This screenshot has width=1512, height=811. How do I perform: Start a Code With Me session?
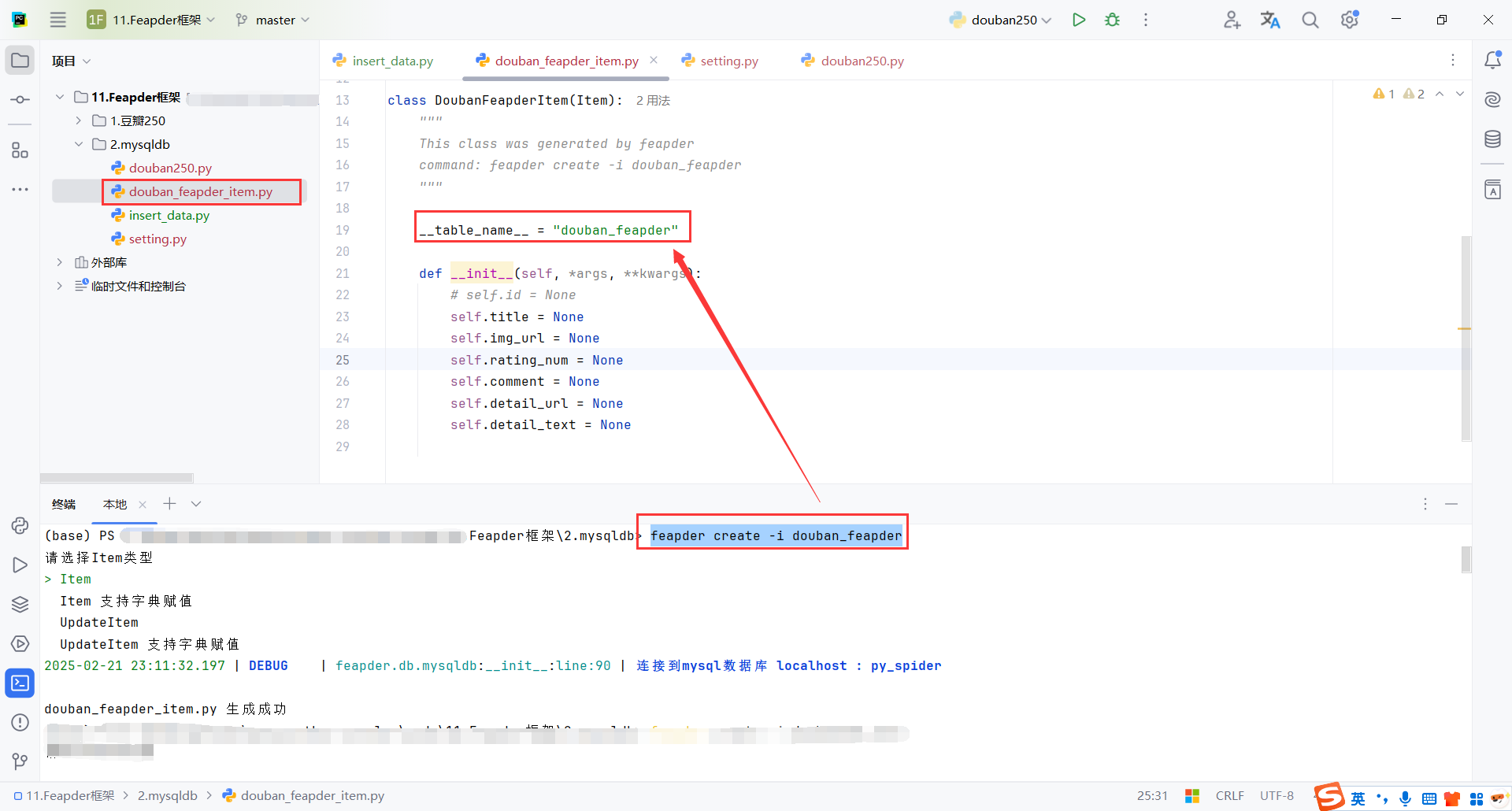point(1232,19)
